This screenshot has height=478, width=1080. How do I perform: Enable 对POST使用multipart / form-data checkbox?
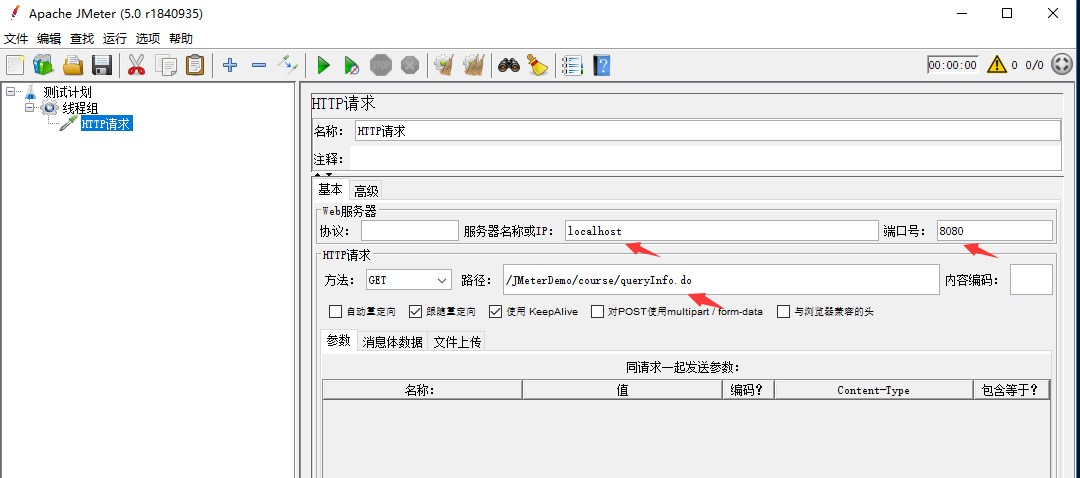pyautogui.click(x=597, y=311)
